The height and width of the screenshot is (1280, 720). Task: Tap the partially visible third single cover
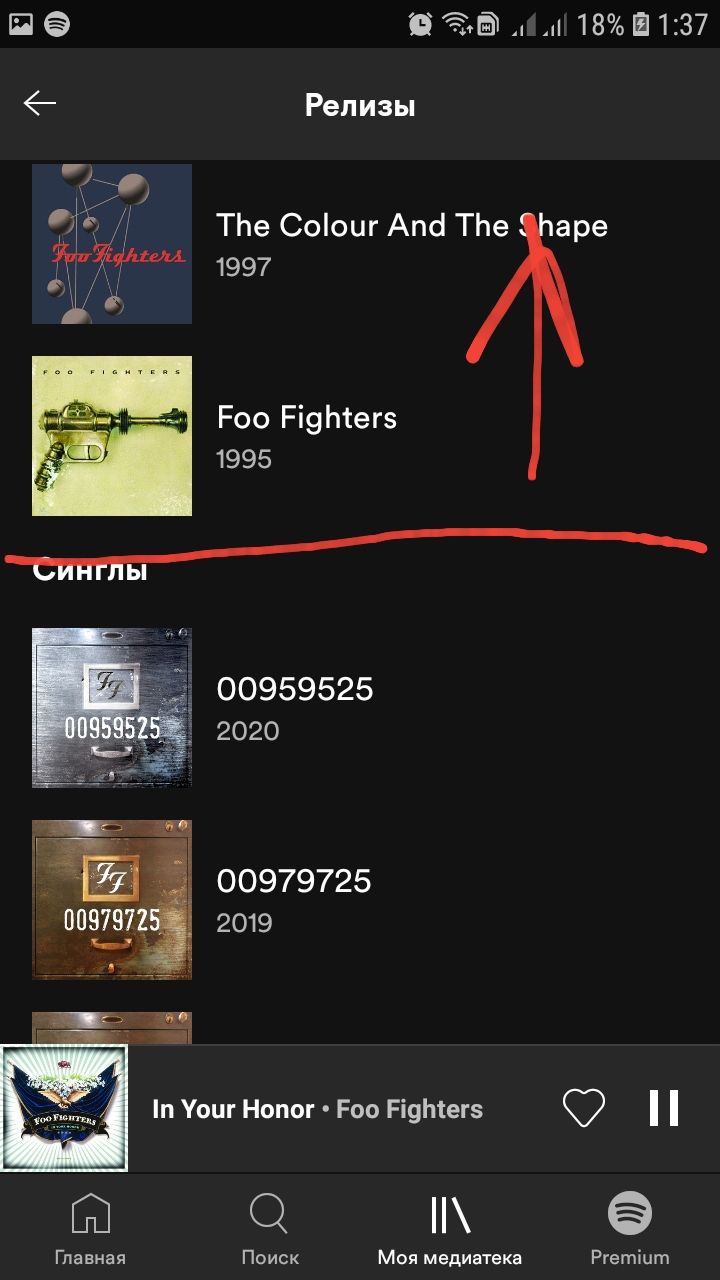(x=112, y=1028)
